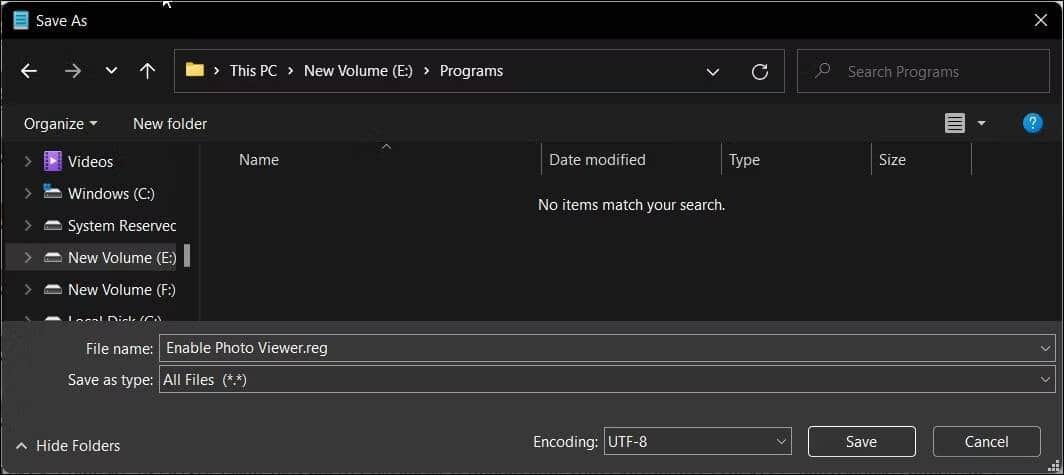1064x475 pixels.
Task: Refresh the Programs folder view
Action: click(760, 71)
